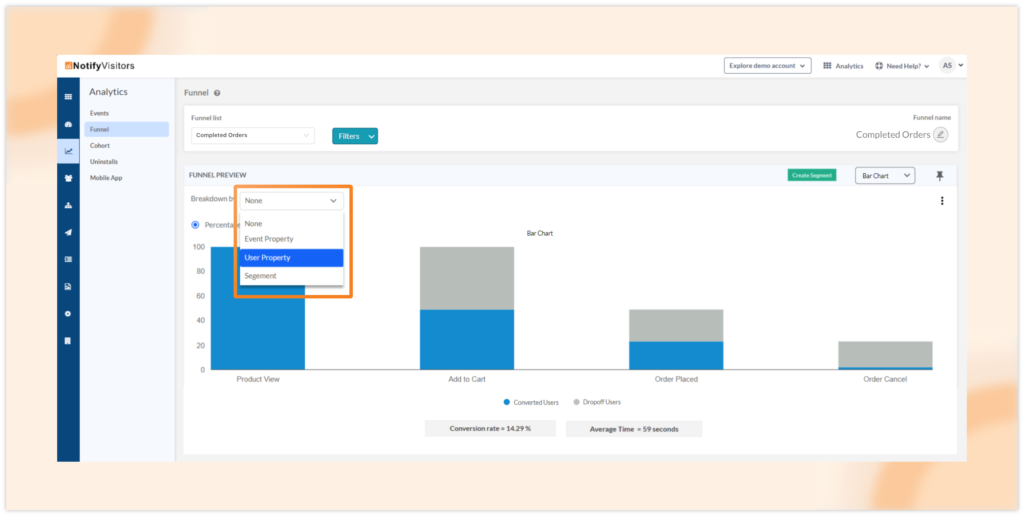Viewport: 1024px width, 516px height.
Task: Open the campaigns paper-plane sidebar icon
Action: coord(68,233)
